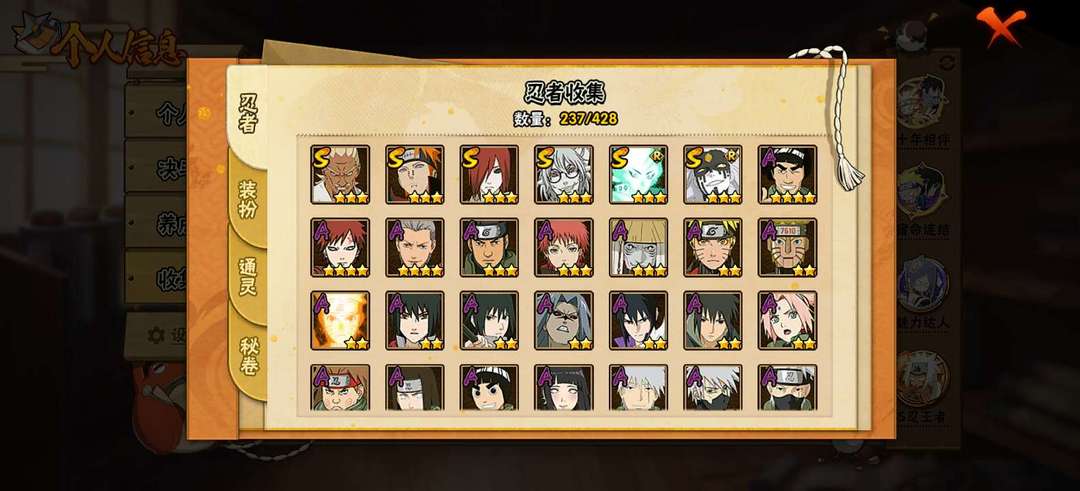This screenshot has height=491, width=1080.
Task: Choose red-haired Nagato S-rank portrait
Action: coord(489,174)
